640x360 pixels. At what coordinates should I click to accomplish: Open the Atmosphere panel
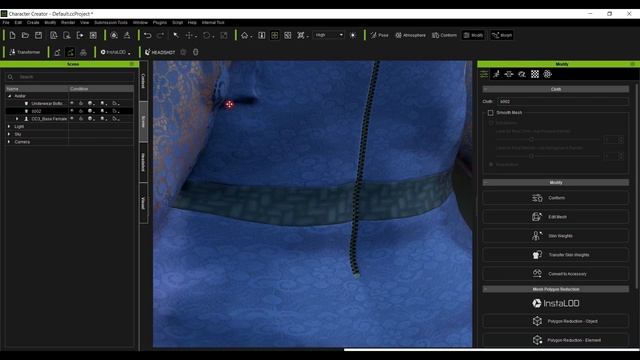(410, 36)
